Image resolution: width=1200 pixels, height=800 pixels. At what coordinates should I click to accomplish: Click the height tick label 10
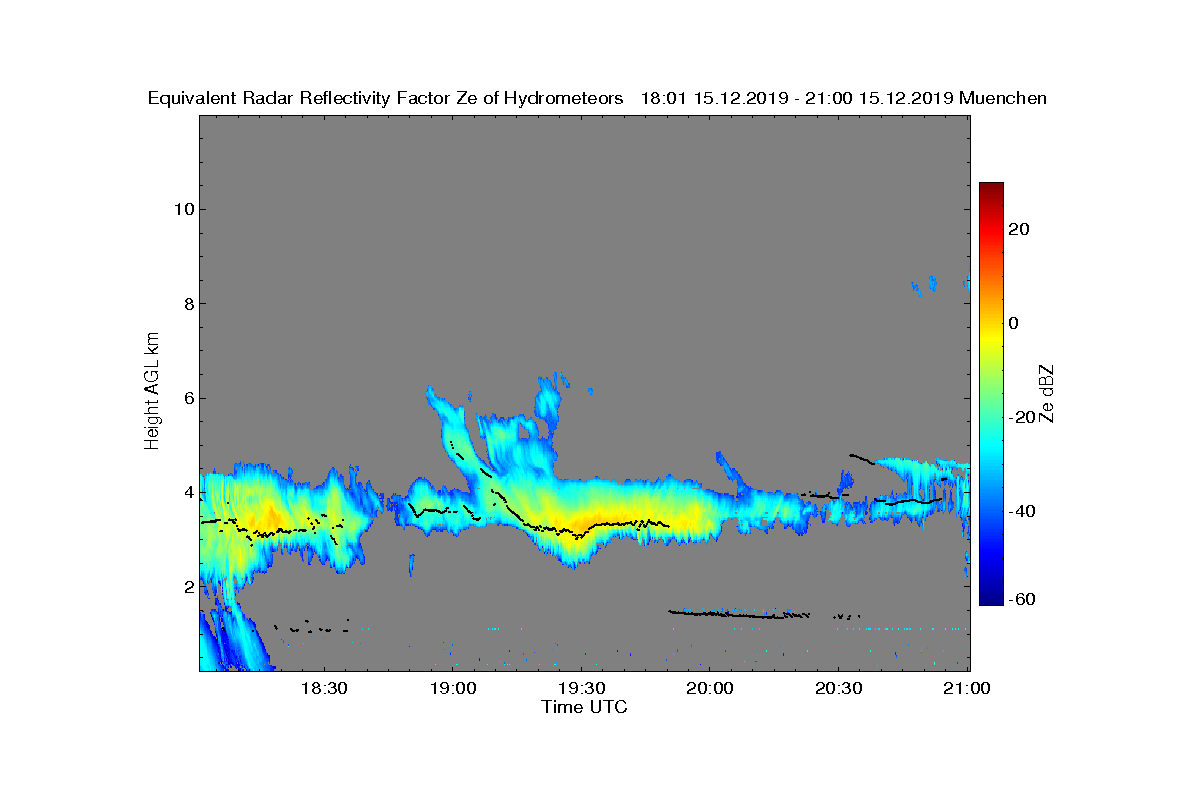pyautogui.click(x=182, y=209)
